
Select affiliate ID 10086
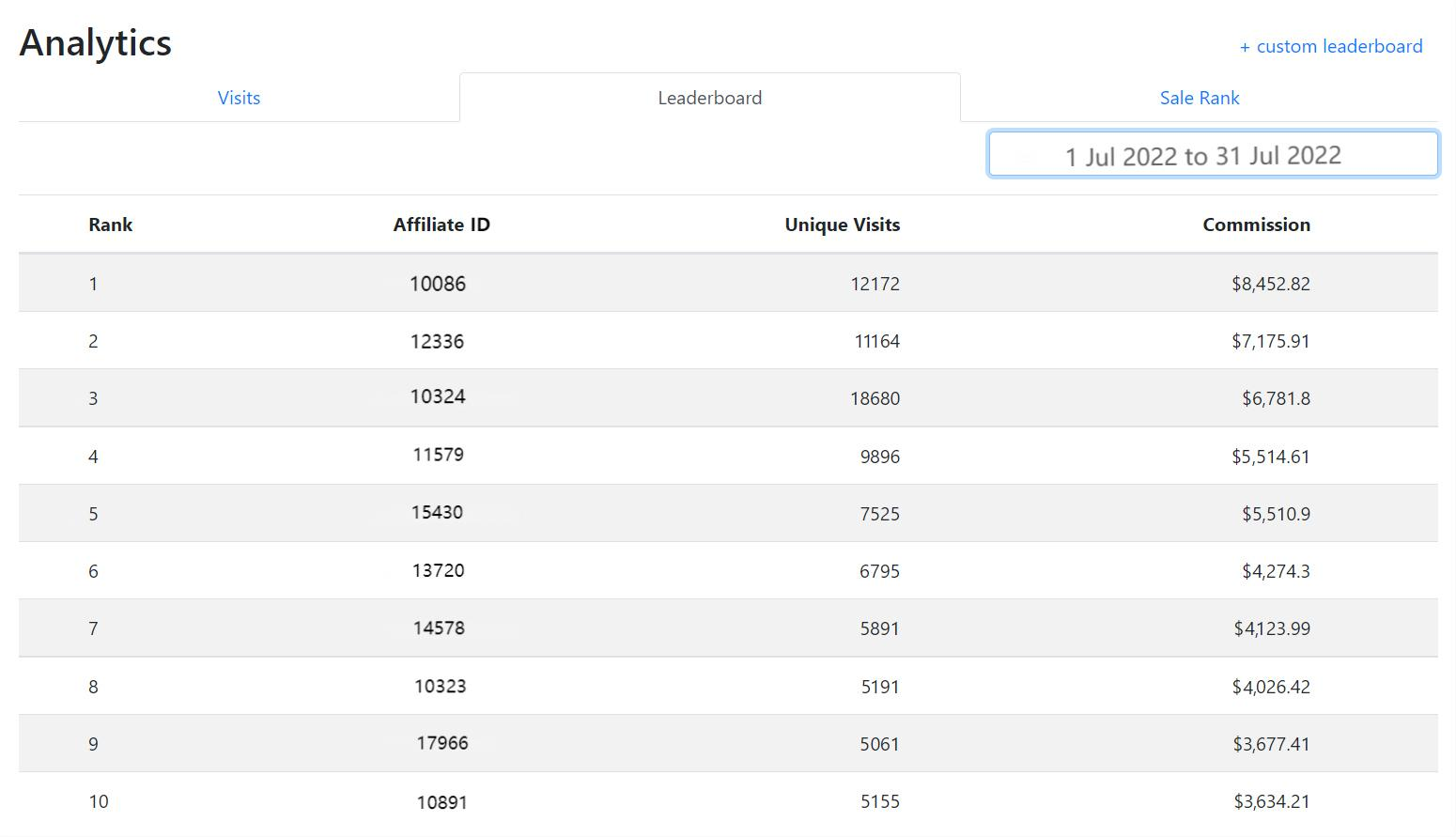pos(438,284)
